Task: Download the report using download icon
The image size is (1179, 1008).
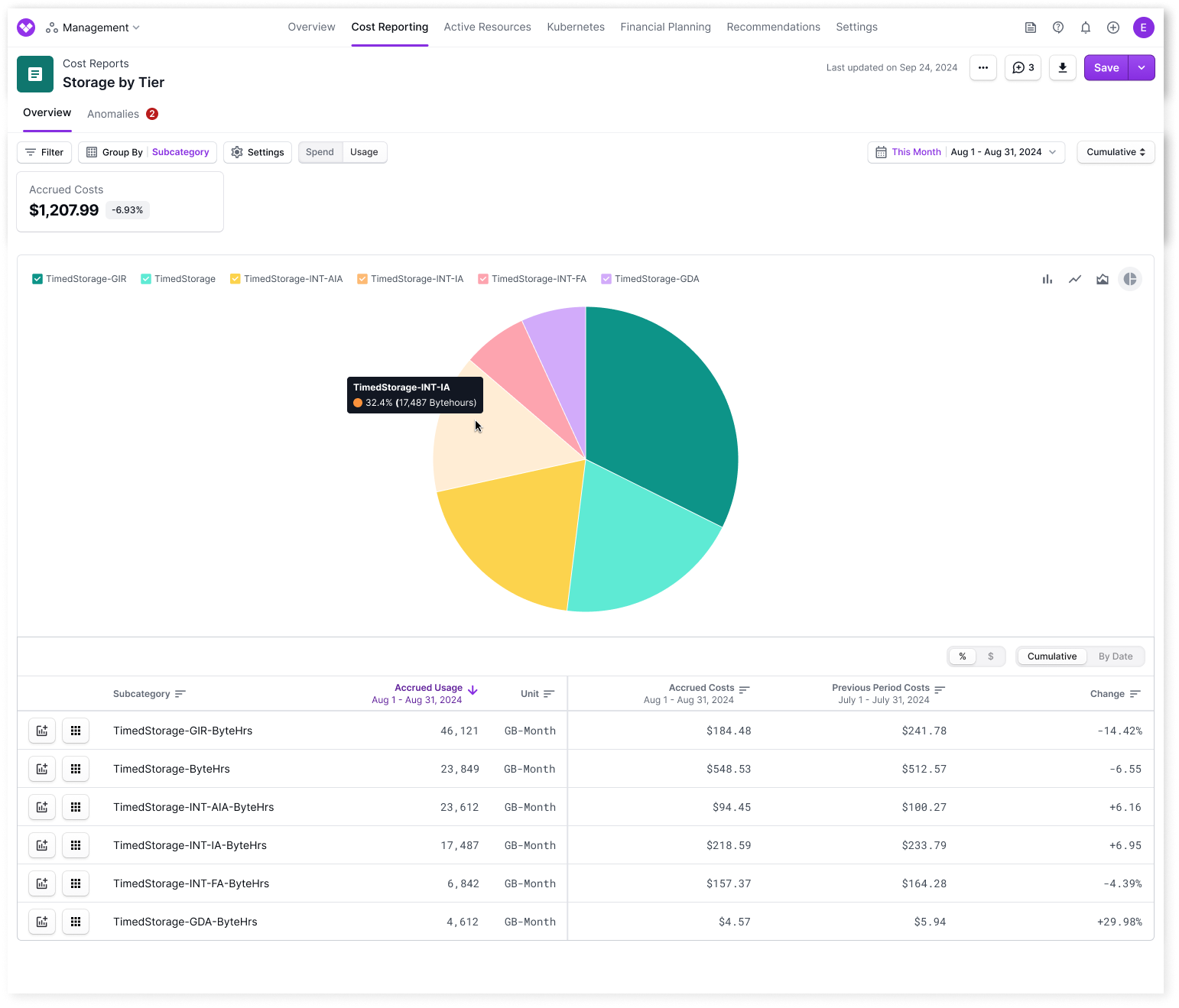Action: tap(1063, 68)
